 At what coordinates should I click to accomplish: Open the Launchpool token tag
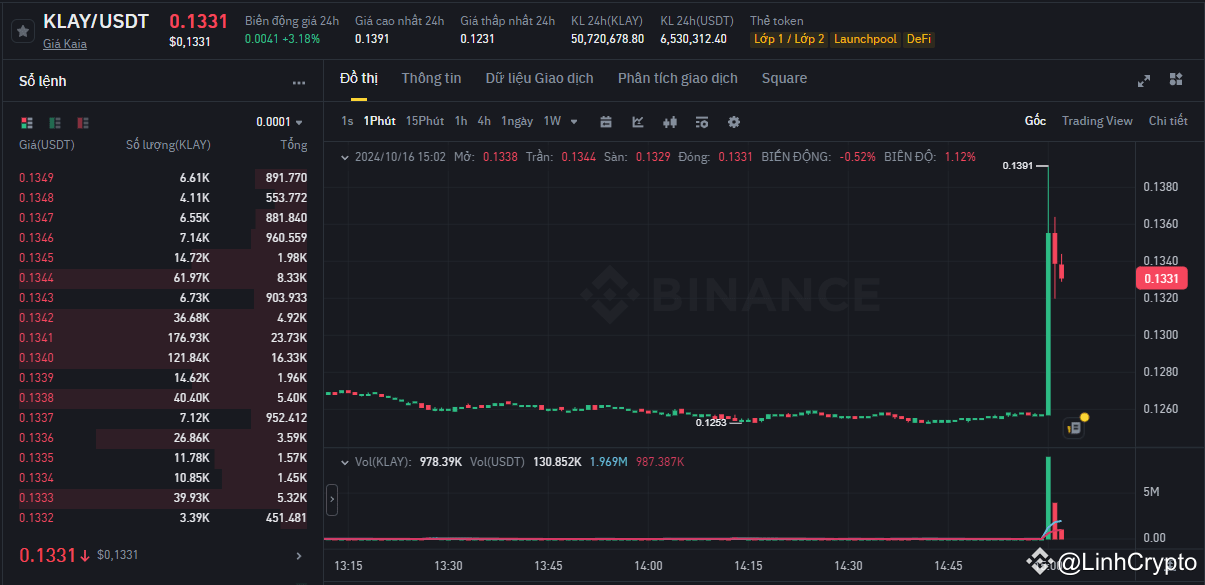click(865, 39)
